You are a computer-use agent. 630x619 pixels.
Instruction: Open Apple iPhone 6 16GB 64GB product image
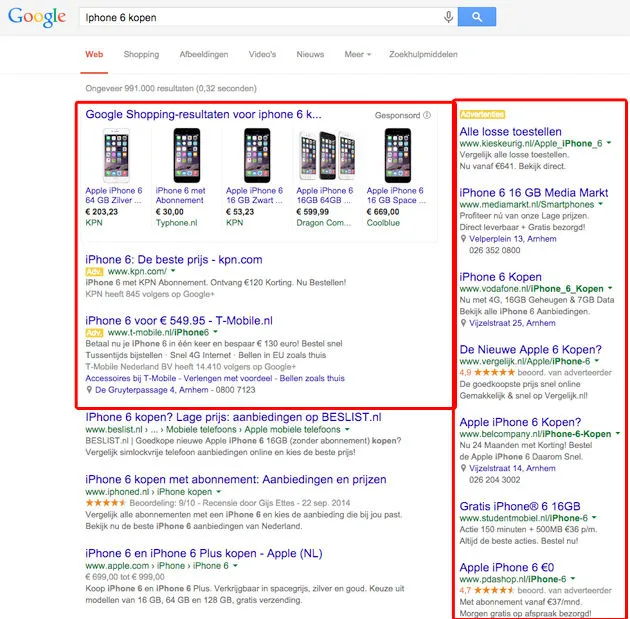pyautogui.click(x=327, y=155)
